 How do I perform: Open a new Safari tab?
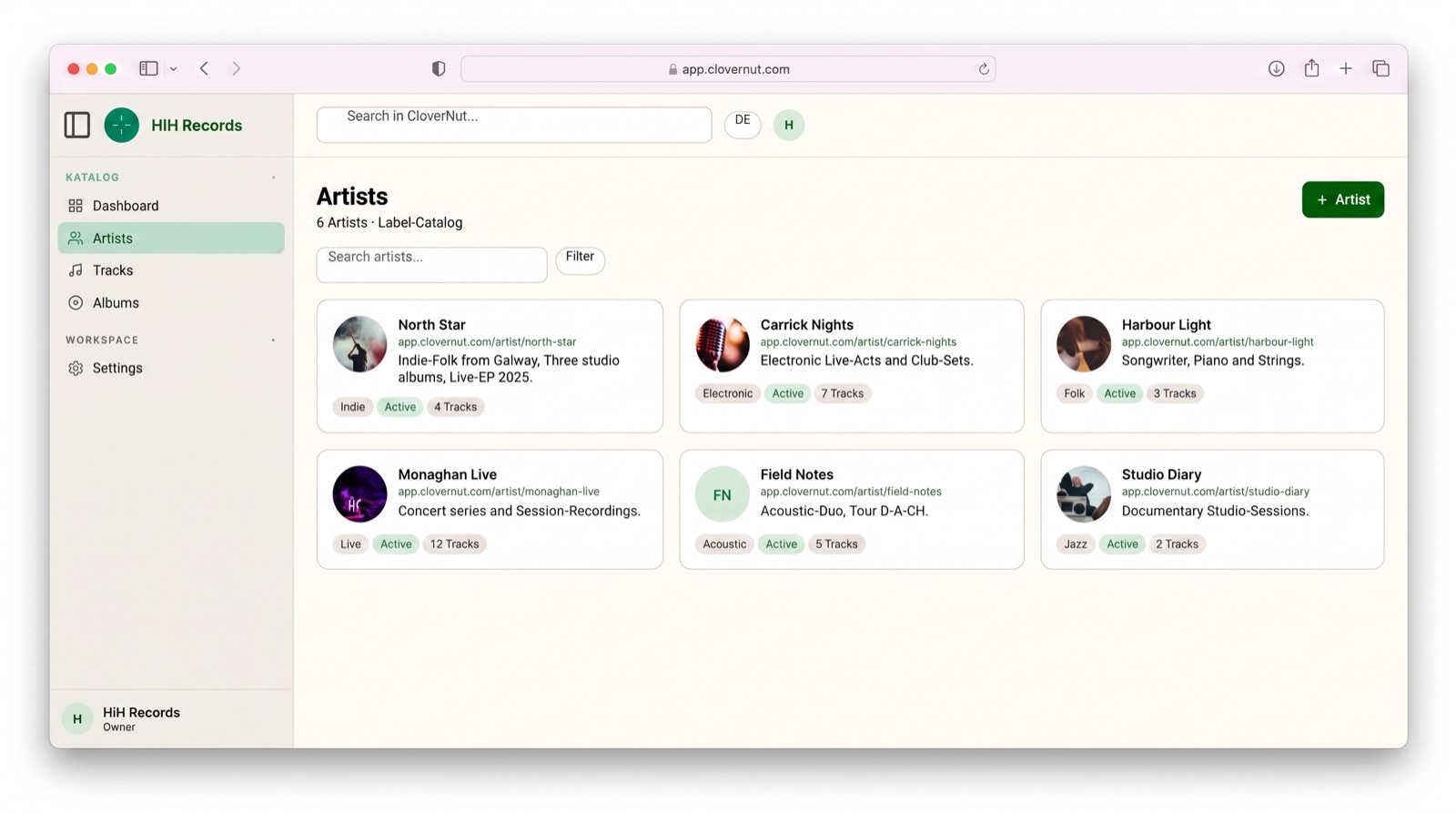point(1346,68)
